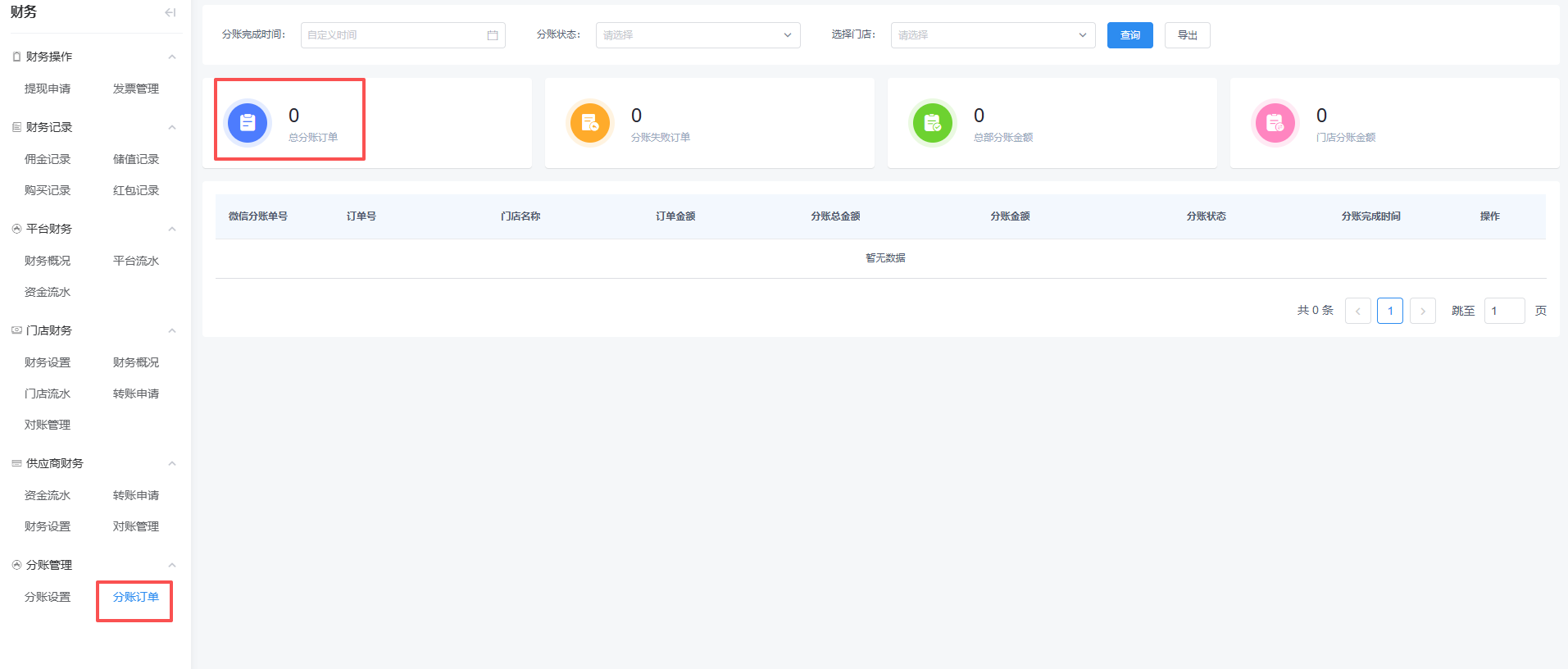
Task: Open the calendar icon in date field
Action: (x=493, y=35)
